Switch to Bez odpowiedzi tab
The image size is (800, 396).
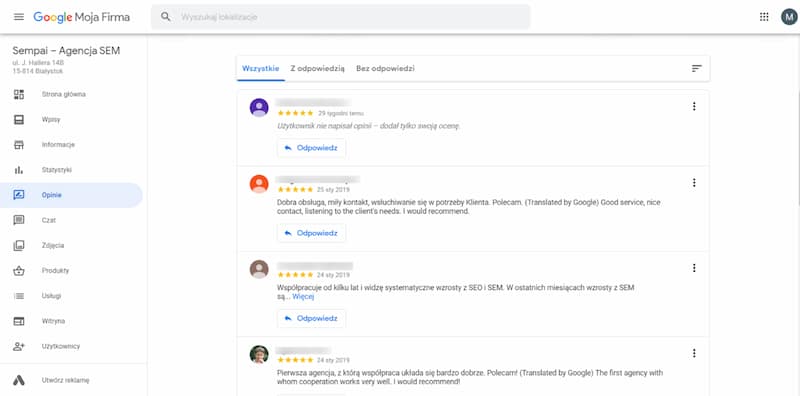385,68
